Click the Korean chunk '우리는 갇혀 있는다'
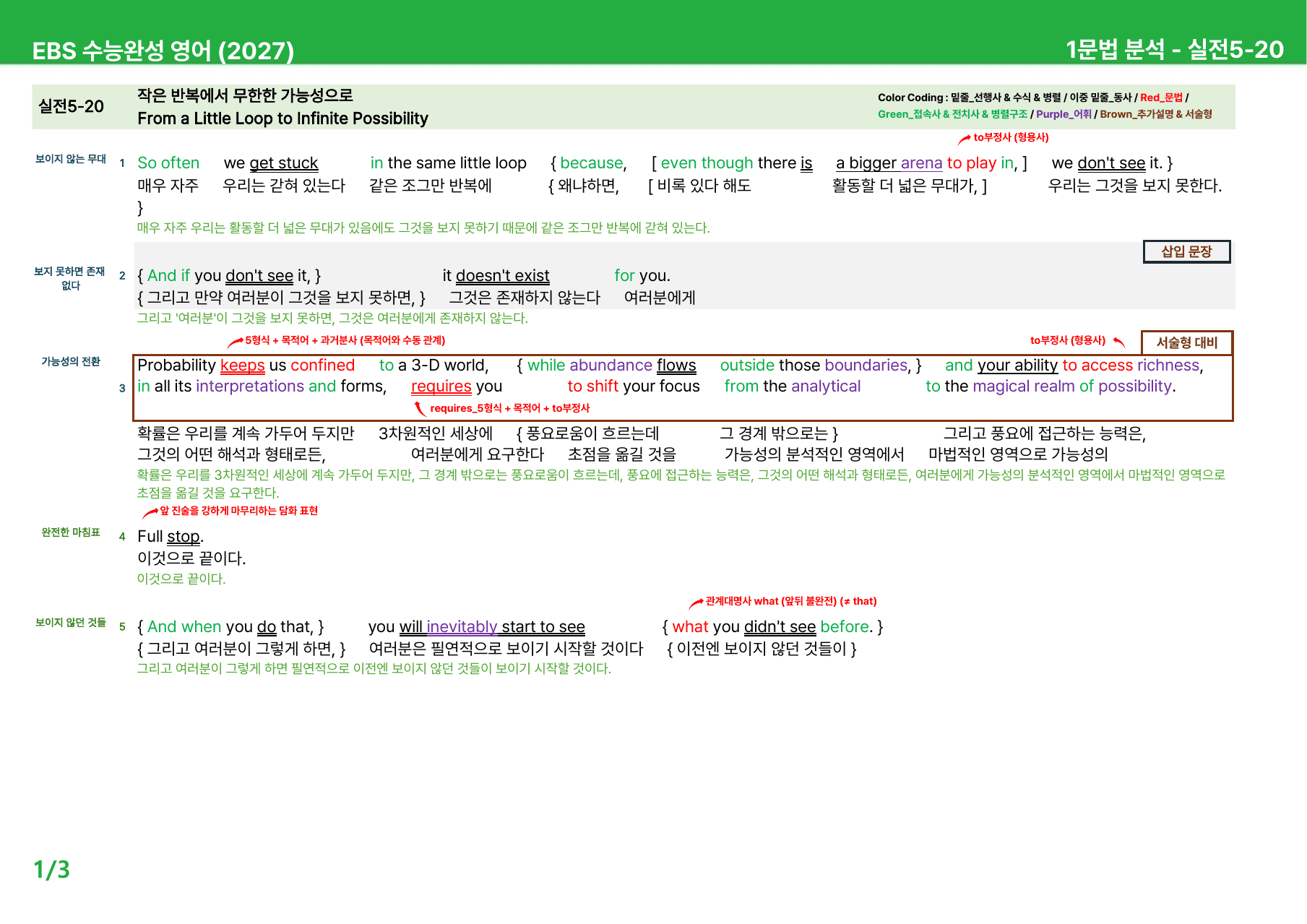The height and width of the screenshot is (924, 1307). coord(284,186)
